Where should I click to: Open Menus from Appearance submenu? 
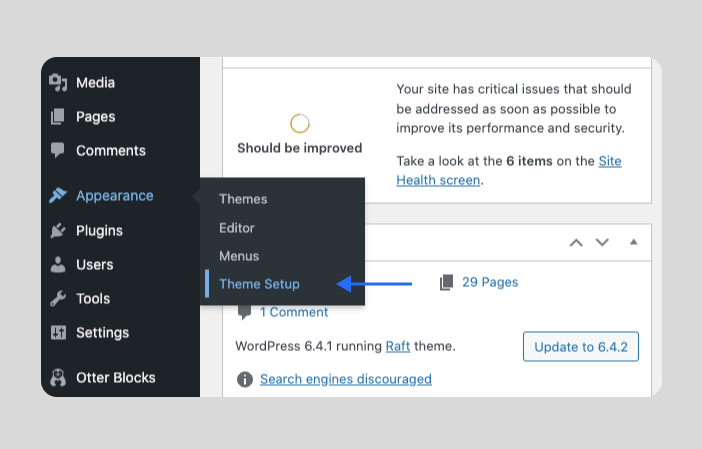[239, 256]
